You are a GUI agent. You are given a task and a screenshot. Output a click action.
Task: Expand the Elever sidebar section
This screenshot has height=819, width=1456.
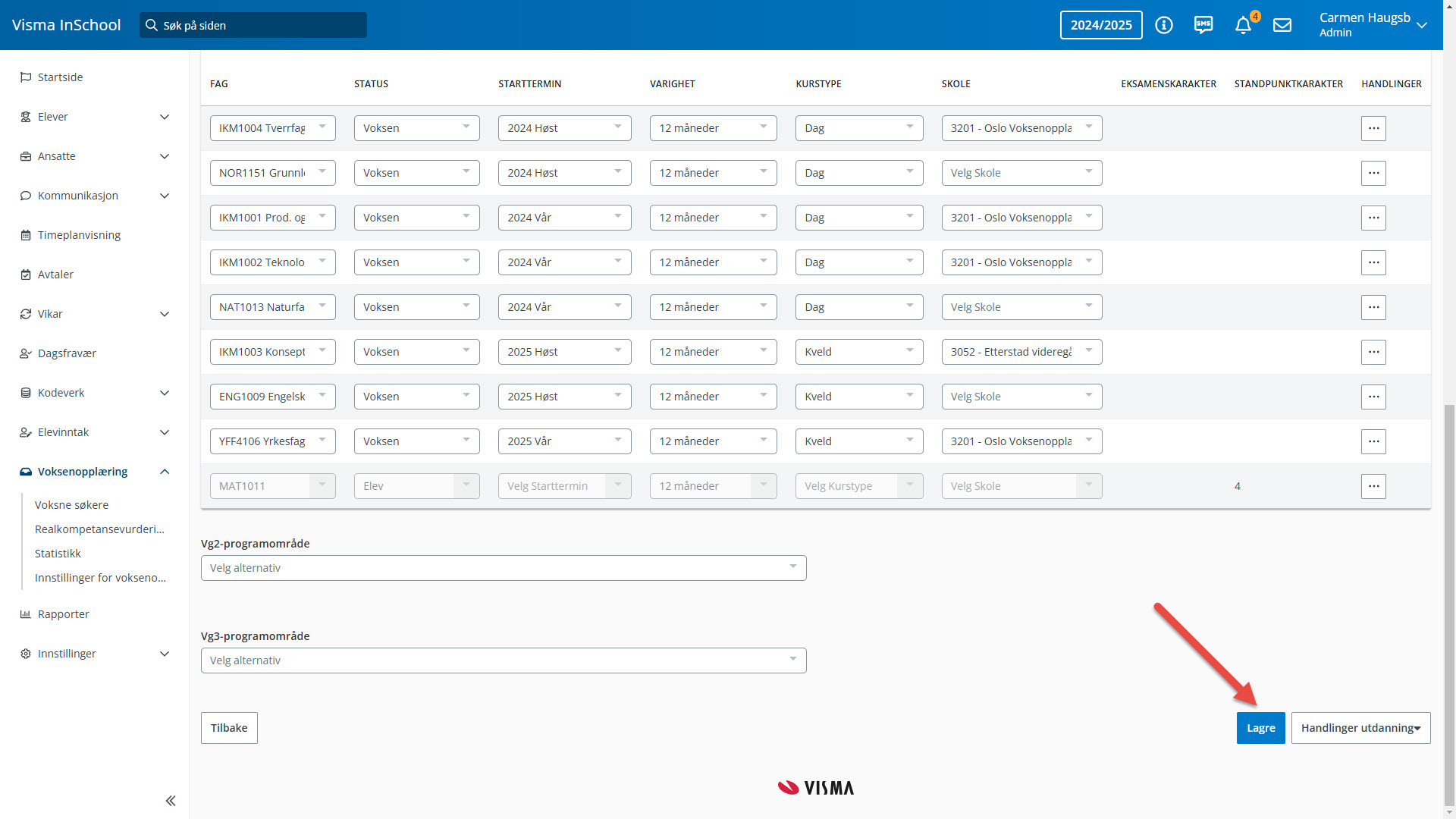pyautogui.click(x=165, y=117)
